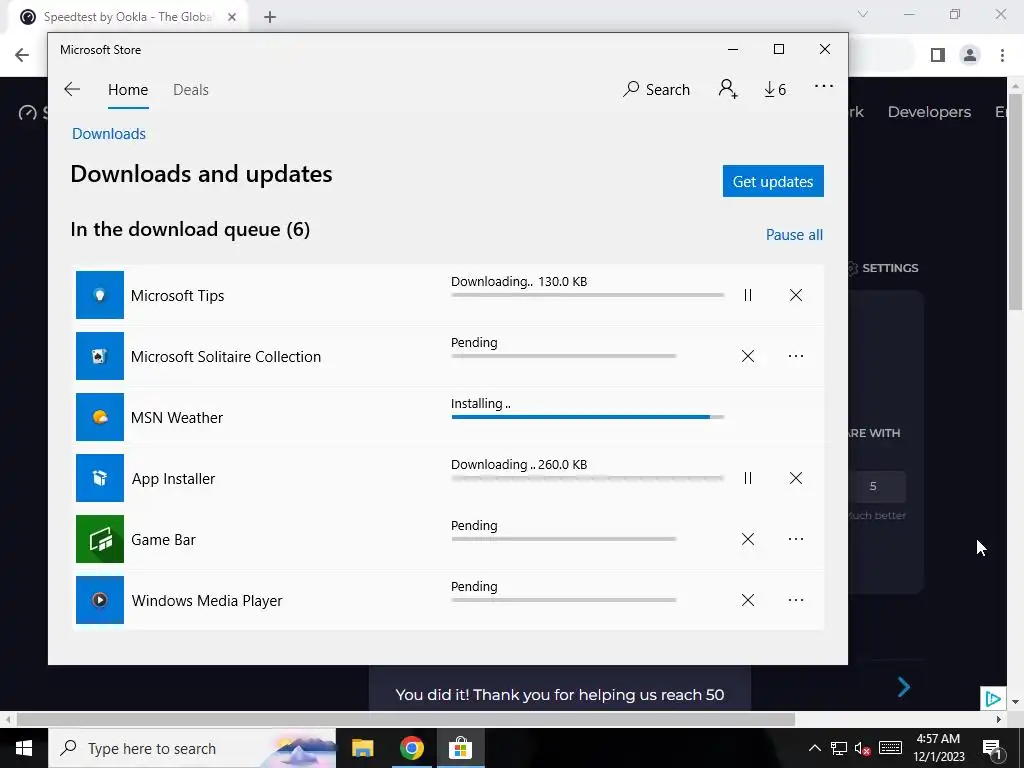Click the MSN Weather installing progress bar

[587, 417]
